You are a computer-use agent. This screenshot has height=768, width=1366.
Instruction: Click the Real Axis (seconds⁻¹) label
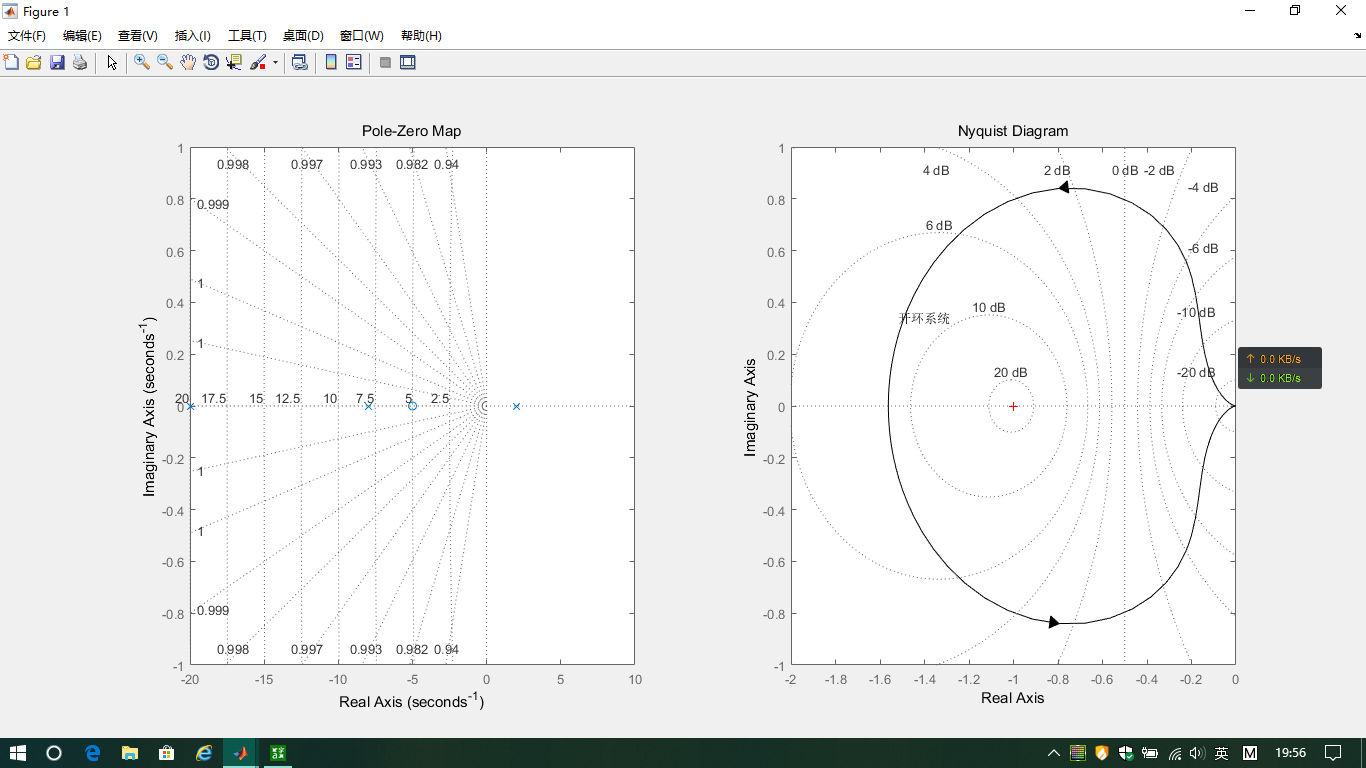coord(411,701)
